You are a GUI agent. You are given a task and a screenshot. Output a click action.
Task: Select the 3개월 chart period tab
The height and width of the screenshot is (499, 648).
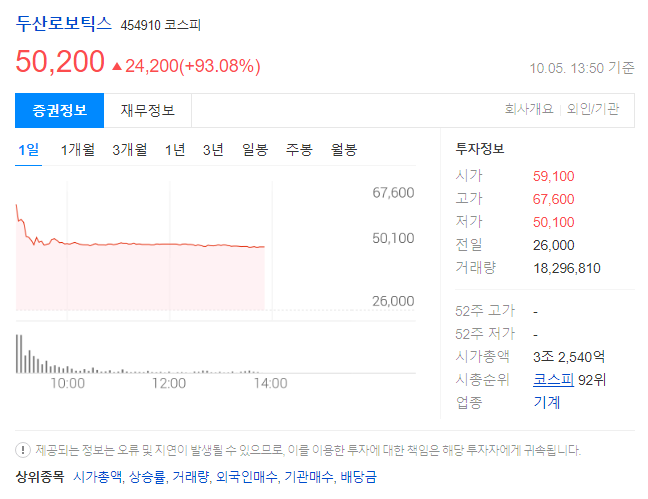click(130, 150)
